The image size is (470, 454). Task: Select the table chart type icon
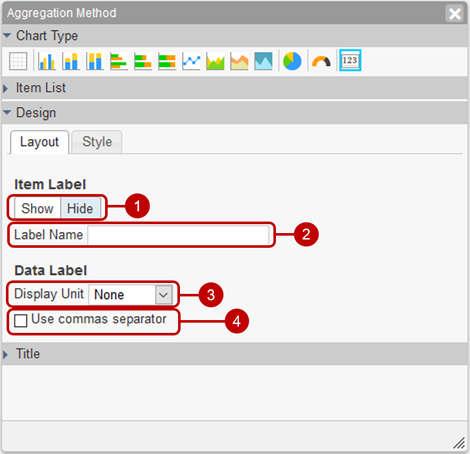pos(18,61)
